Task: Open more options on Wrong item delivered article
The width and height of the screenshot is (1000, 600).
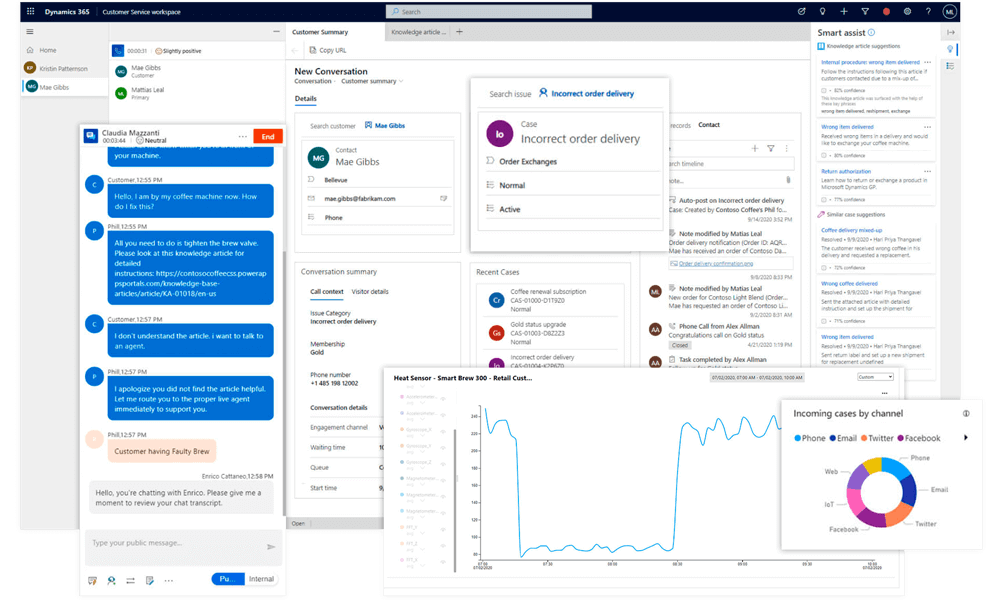Action: click(x=927, y=127)
